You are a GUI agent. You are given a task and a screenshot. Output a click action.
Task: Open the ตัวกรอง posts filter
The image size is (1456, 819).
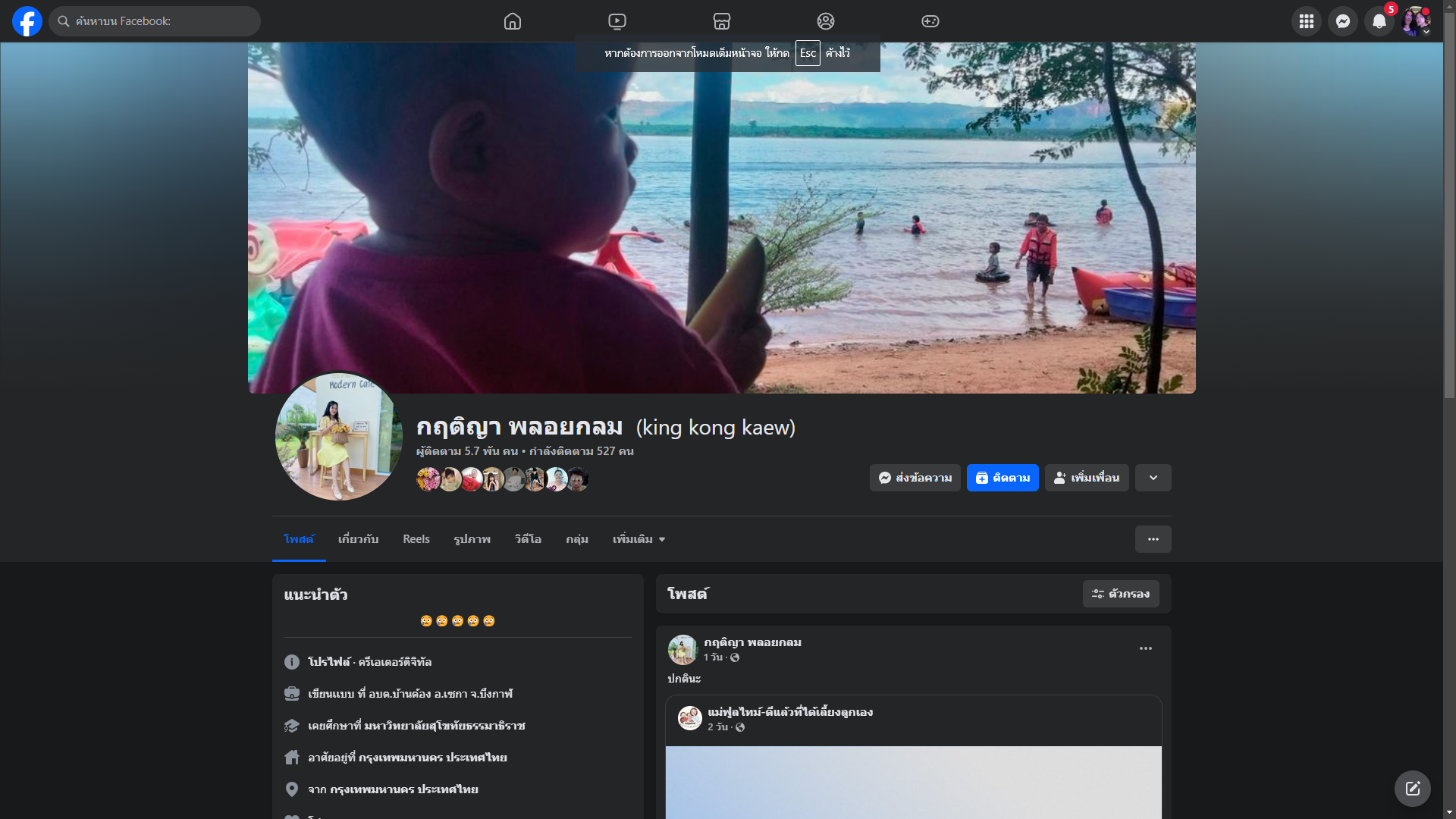(x=1120, y=594)
